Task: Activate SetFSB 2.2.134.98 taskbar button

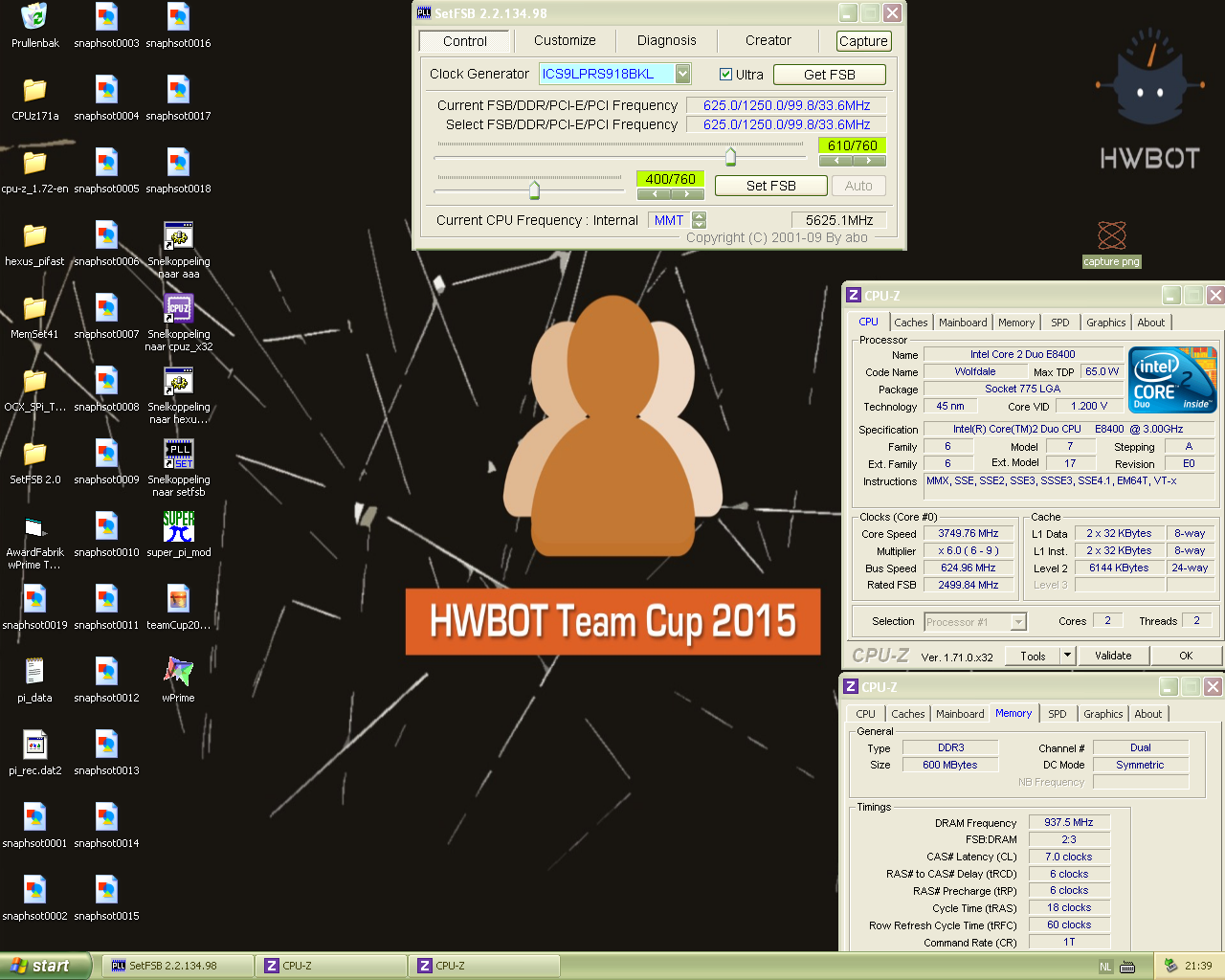Action: coord(178,966)
